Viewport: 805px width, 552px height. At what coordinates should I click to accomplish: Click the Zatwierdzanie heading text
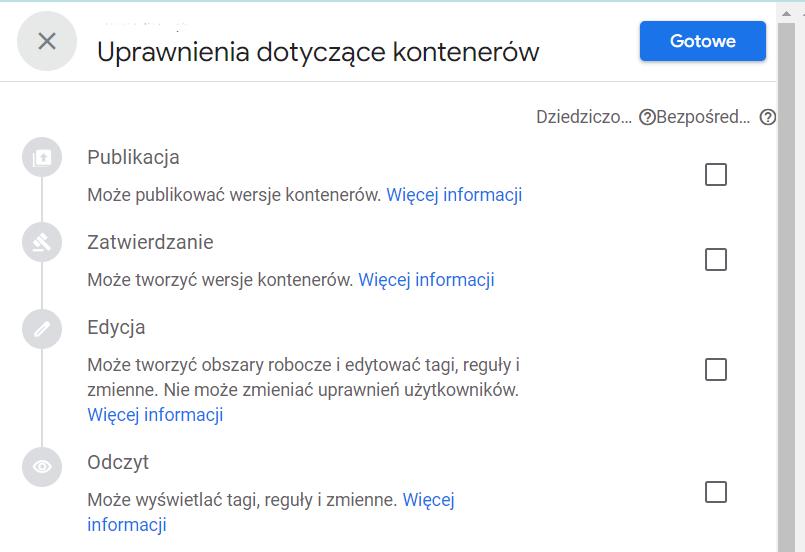[150, 242]
